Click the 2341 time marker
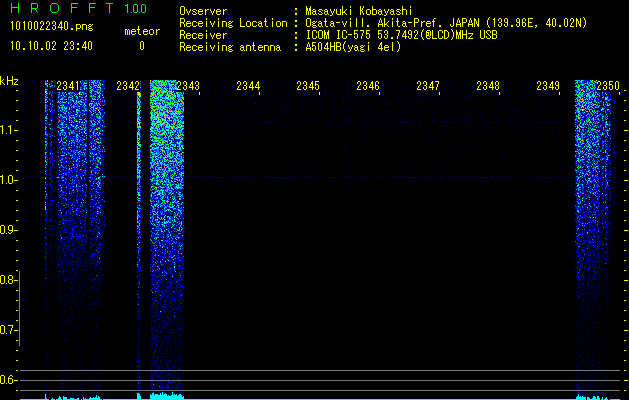Image resolution: width=629 pixels, height=400 pixels. (68, 85)
